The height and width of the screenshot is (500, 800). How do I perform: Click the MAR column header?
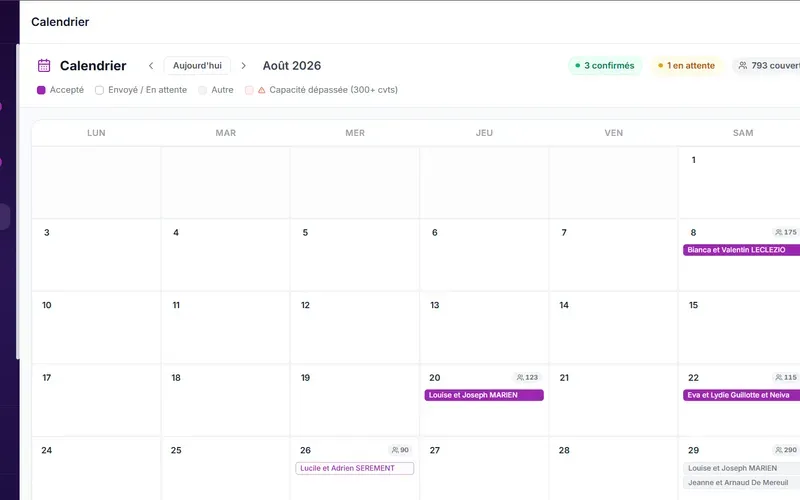click(x=226, y=133)
